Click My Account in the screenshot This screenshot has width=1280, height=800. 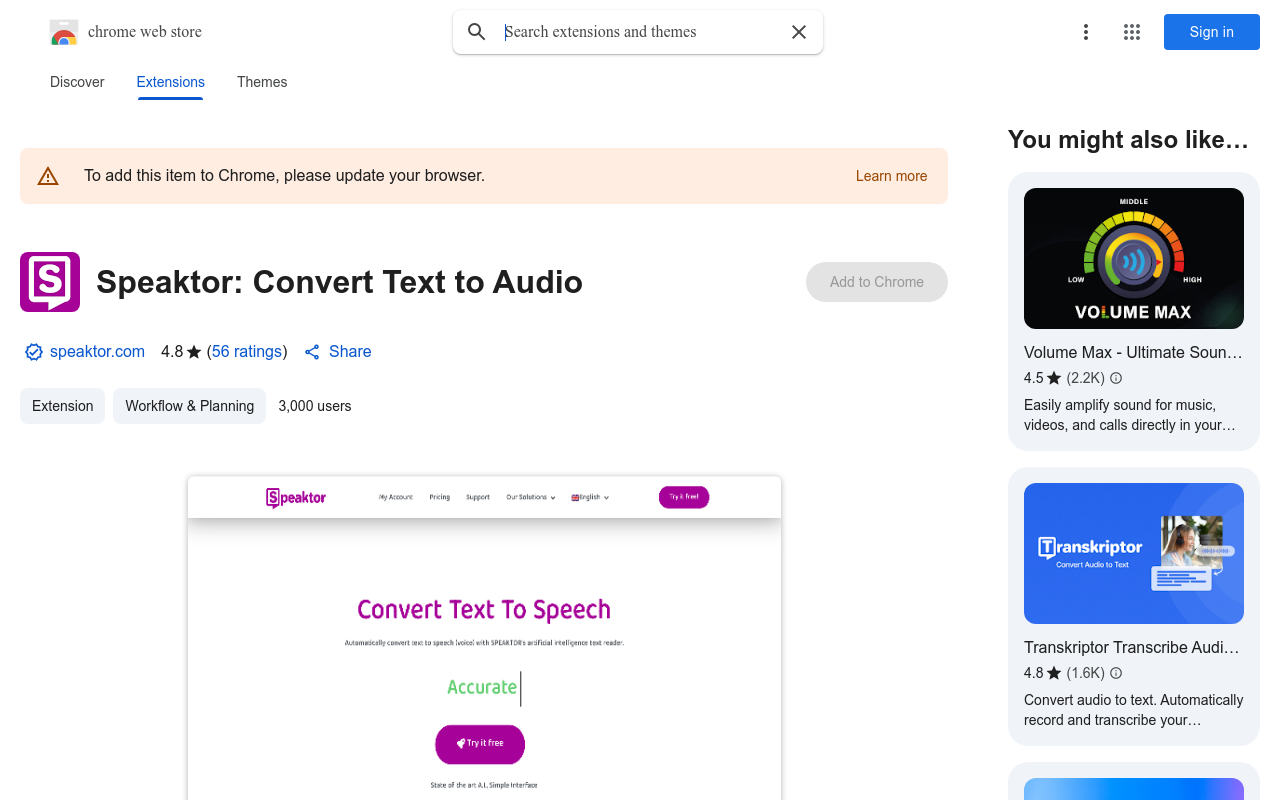[396, 497]
